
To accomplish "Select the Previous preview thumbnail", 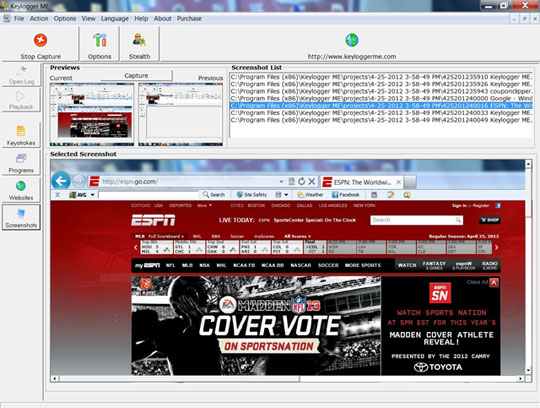I will [x=180, y=114].
